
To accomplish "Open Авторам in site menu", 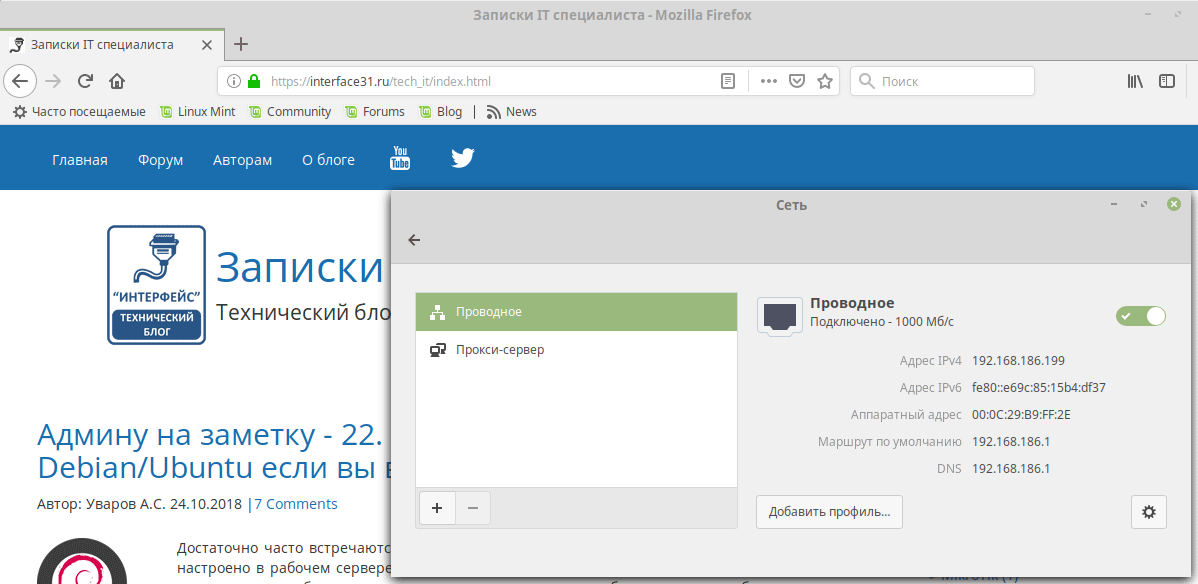I will point(242,160).
